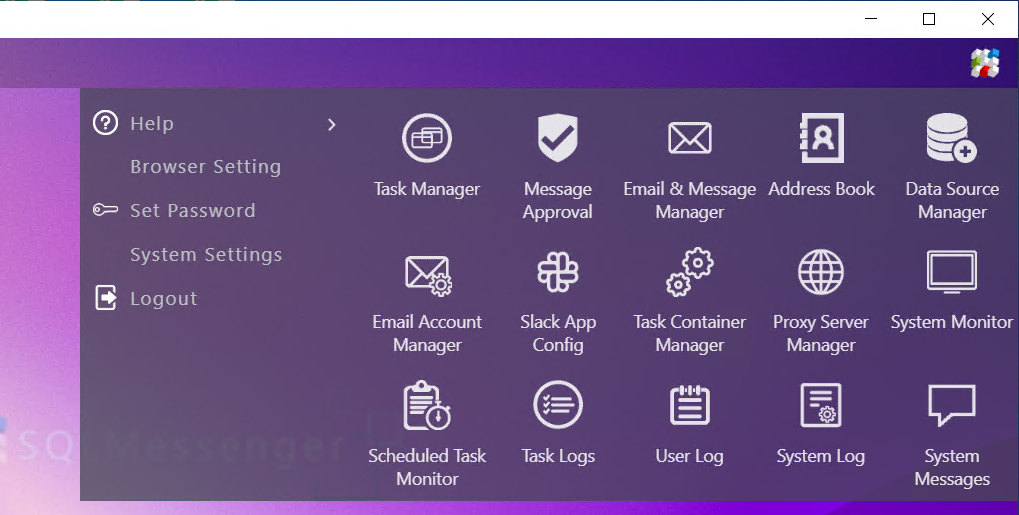Image resolution: width=1019 pixels, height=515 pixels.
Task: Click the Task Manager label
Action: tap(427, 189)
